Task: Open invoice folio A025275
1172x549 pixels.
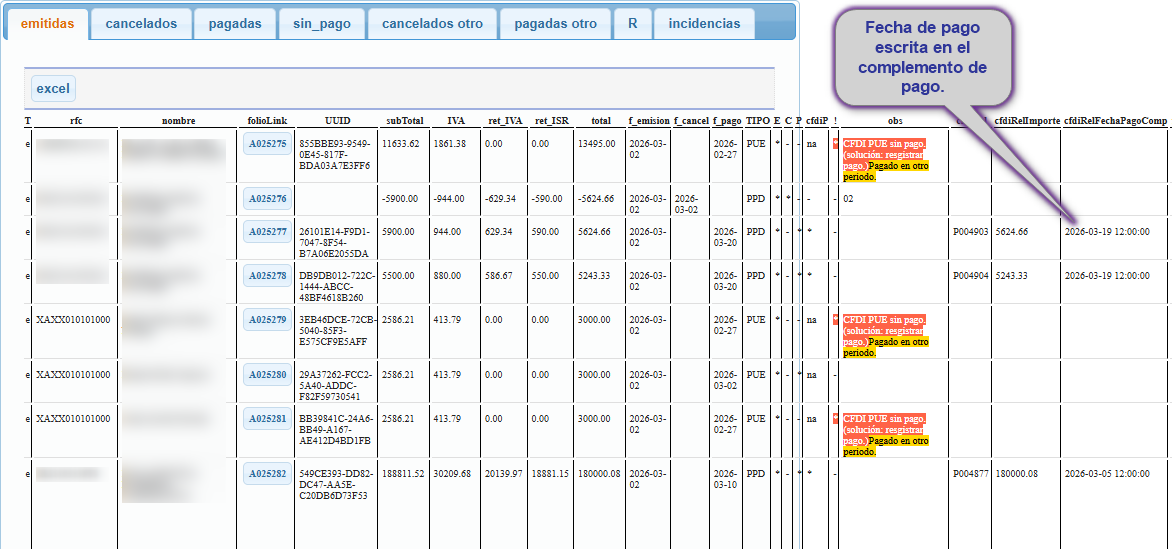Action: tap(268, 144)
